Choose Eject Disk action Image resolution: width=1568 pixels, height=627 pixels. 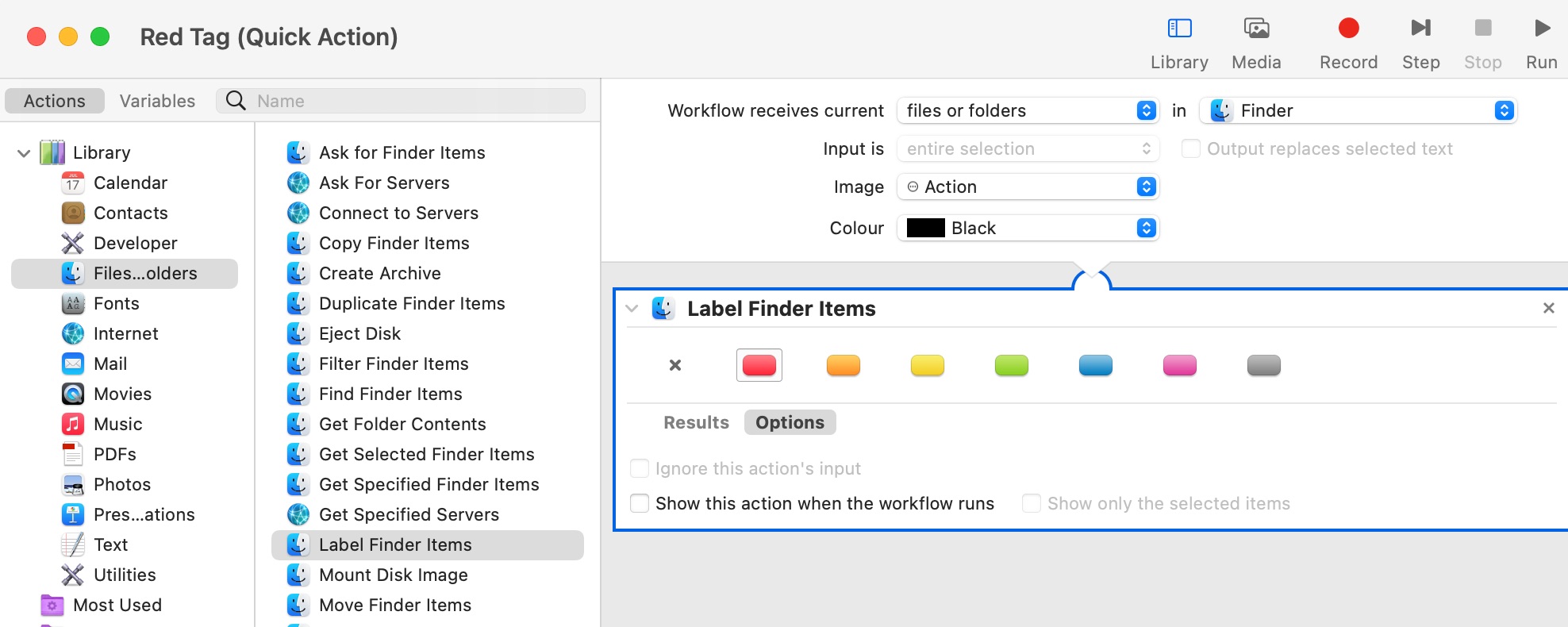(359, 333)
